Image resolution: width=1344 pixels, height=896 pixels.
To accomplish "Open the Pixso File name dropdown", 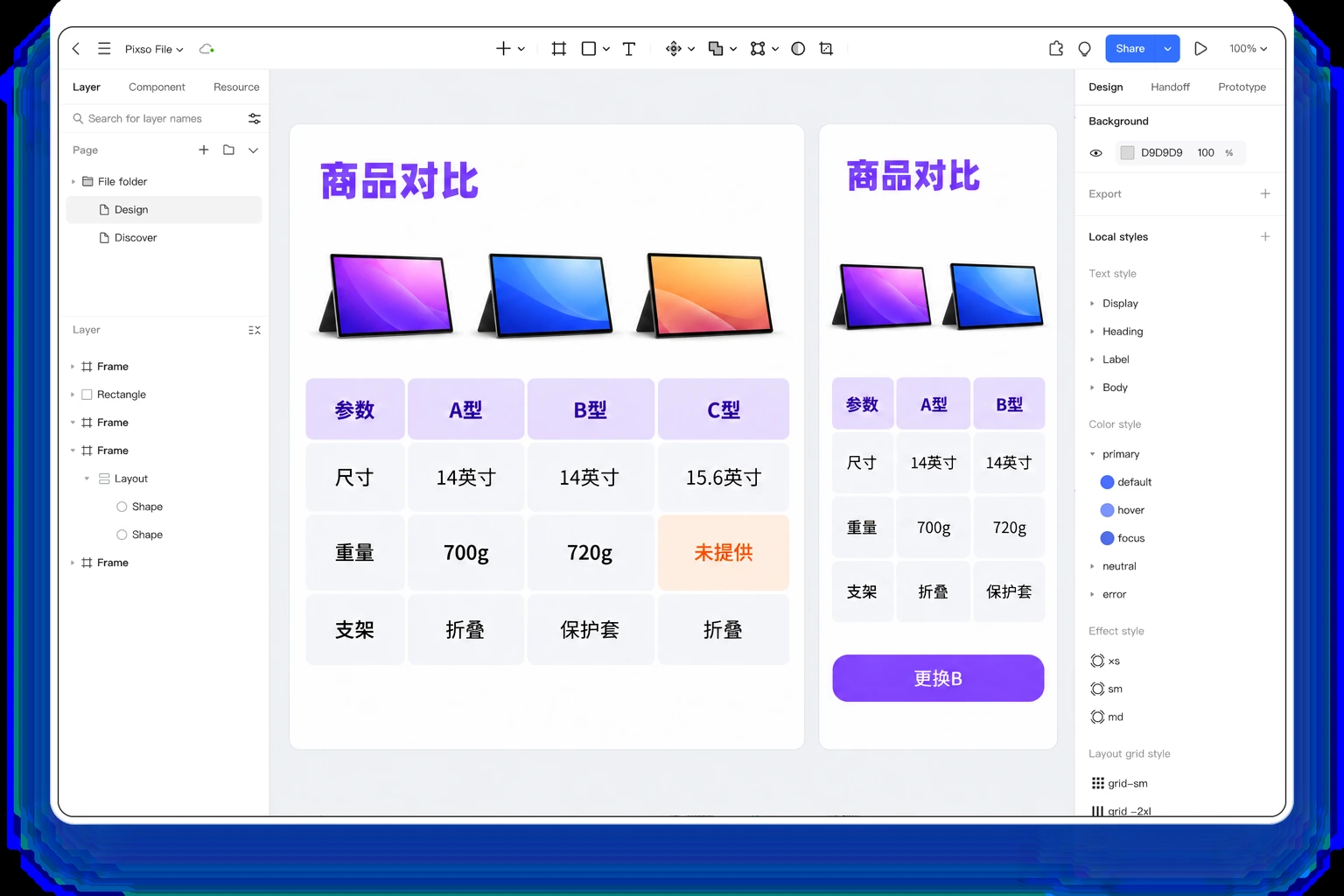I will 154,49.
